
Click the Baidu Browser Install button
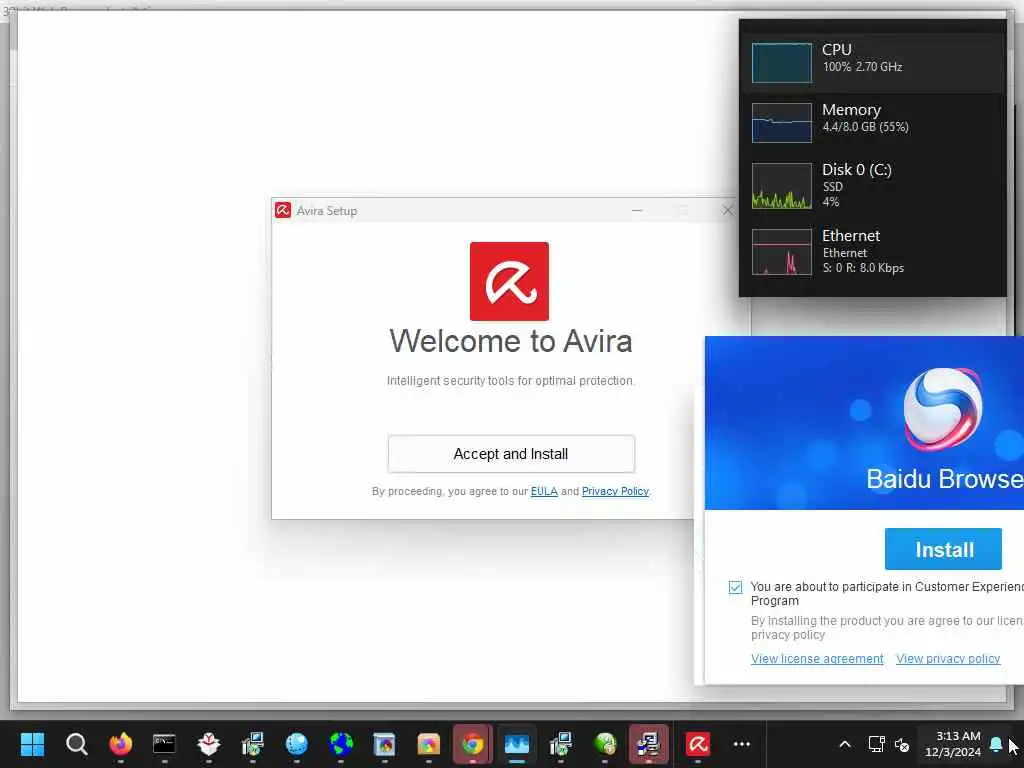pos(943,549)
